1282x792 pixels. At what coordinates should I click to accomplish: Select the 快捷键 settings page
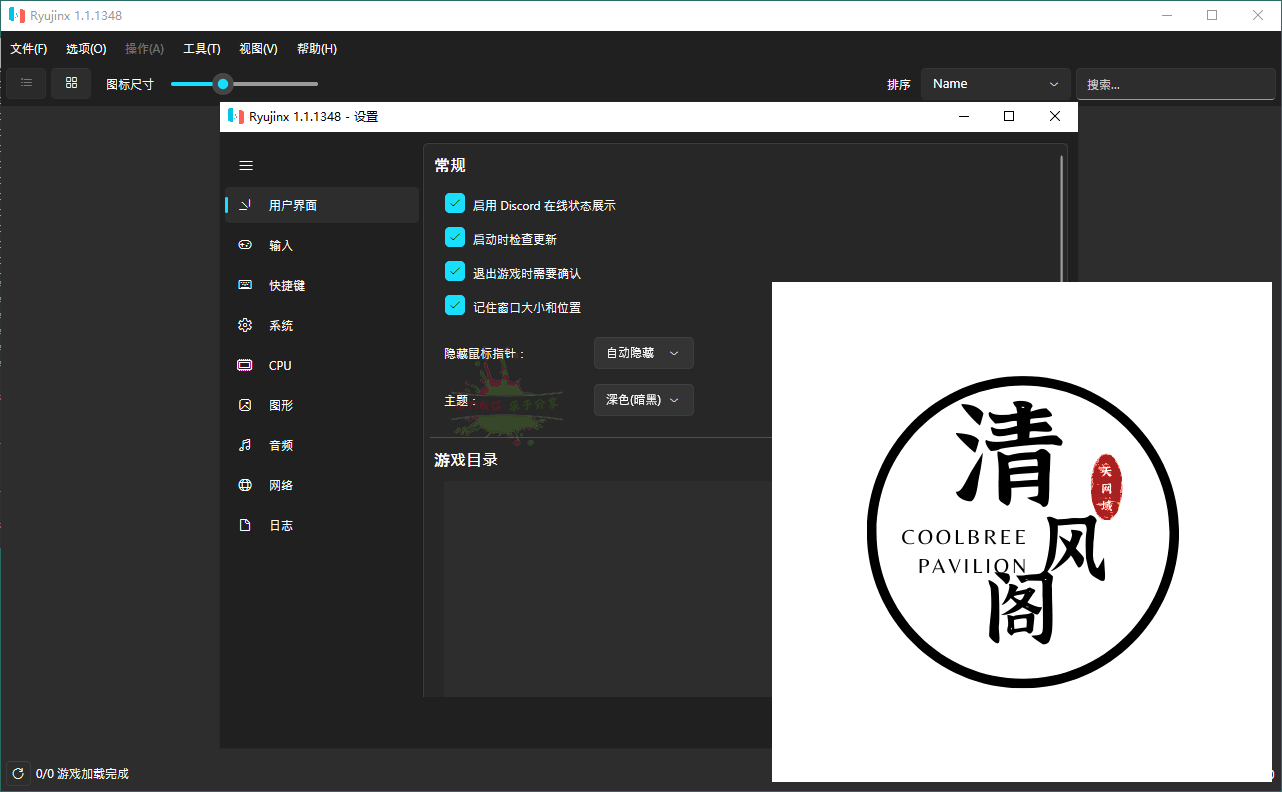click(x=322, y=285)
